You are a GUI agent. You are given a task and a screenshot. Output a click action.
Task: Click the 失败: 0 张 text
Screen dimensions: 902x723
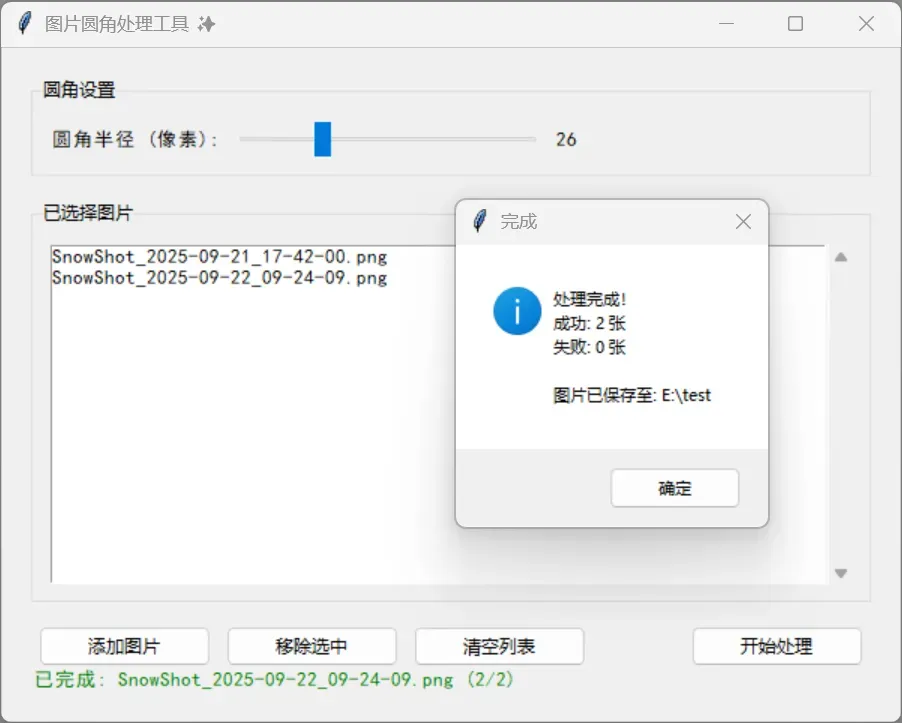(589, 347)
